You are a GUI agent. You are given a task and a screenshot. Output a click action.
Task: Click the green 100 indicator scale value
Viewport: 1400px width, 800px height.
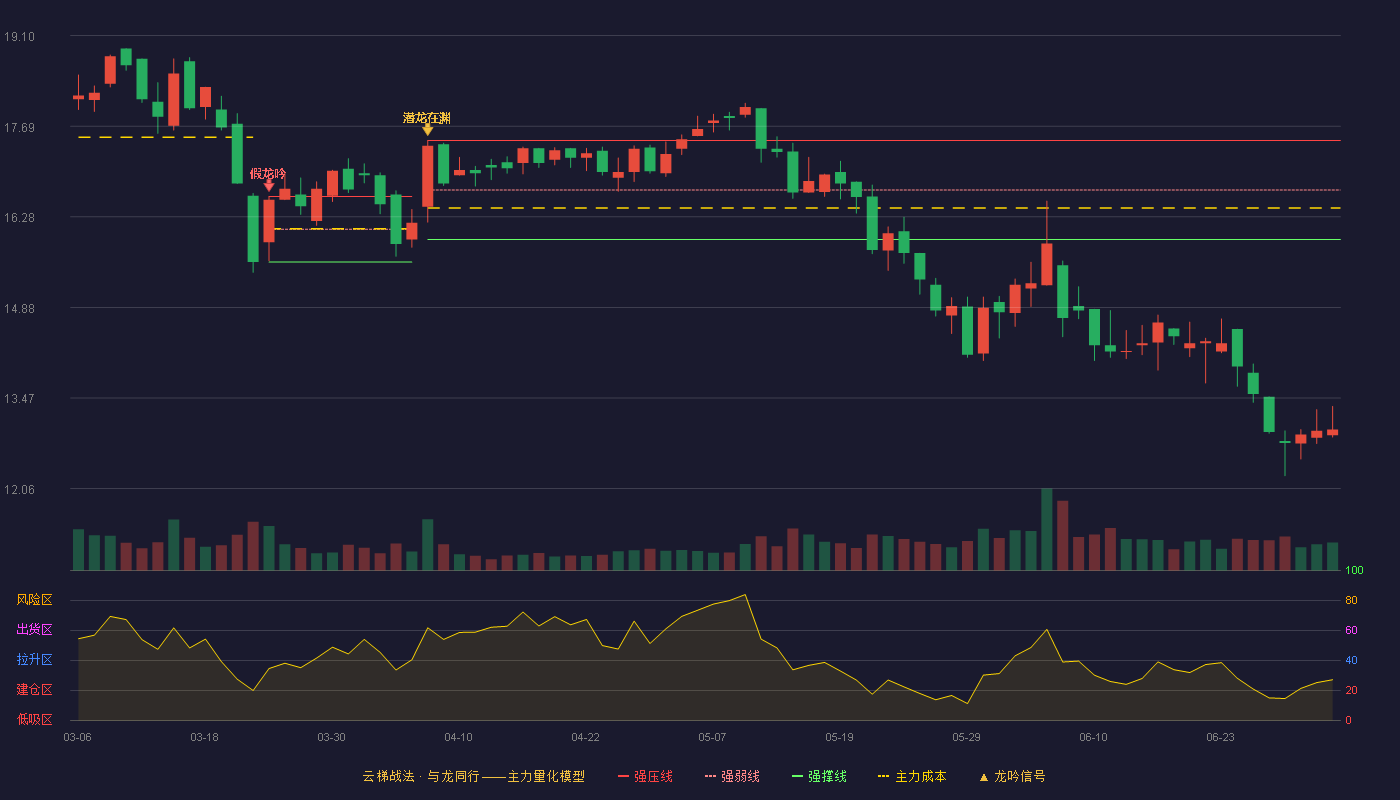(1354, 571)
